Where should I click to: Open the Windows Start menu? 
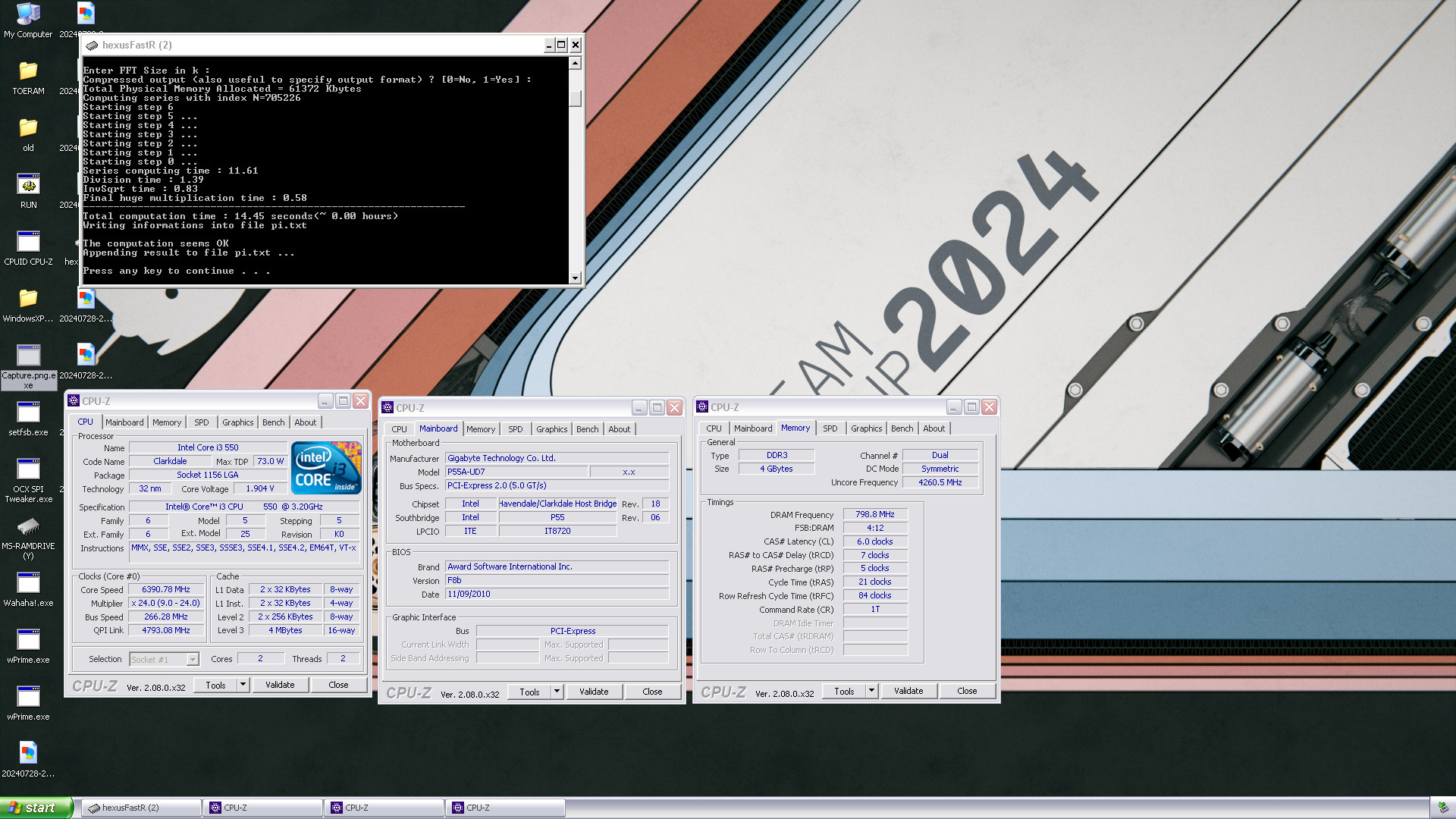36,808
